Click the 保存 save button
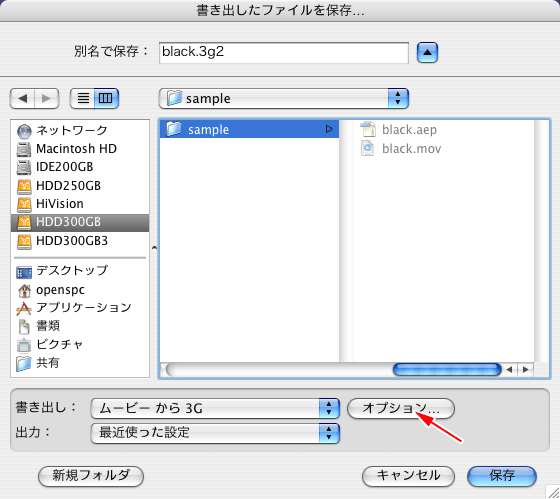This screenshot has width=560, height=499. pos(502,476)
